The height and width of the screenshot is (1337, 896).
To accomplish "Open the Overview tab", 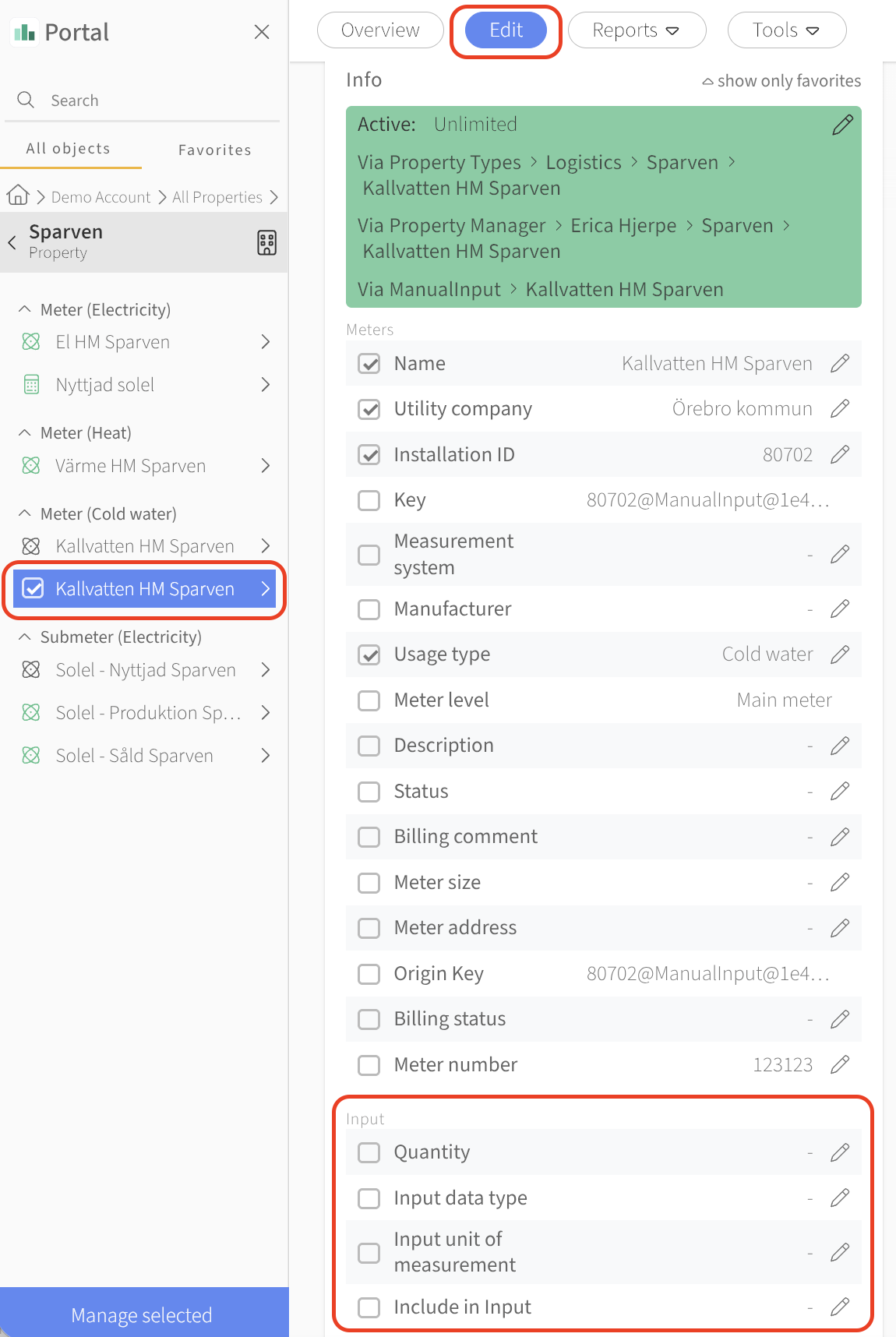I will [x=380, y=30].
